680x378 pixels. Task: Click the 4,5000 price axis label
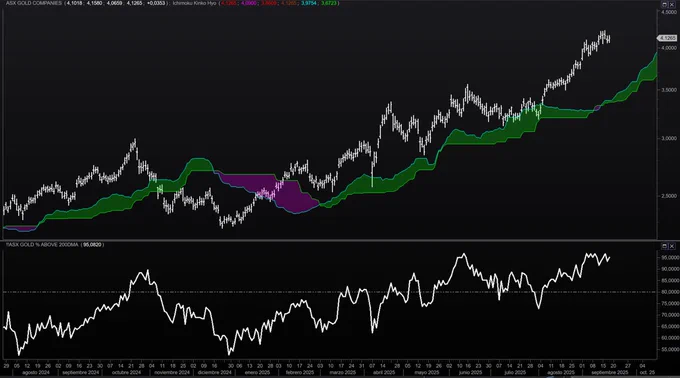click(x=668, y=12)
